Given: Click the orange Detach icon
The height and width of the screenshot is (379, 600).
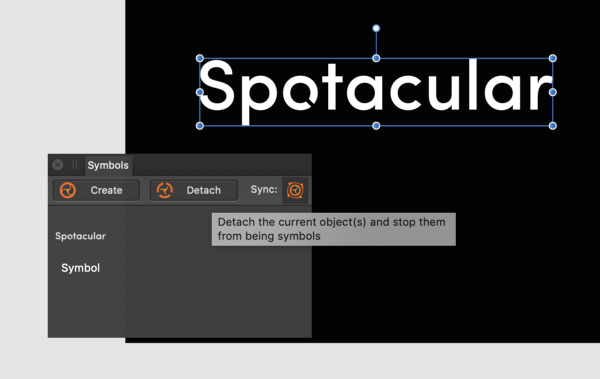Looking at the screenshot, I should pos(165,190).
